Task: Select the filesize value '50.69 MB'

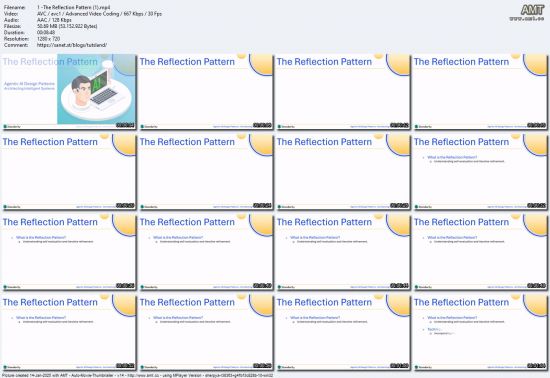Action: tap(67, 26)
